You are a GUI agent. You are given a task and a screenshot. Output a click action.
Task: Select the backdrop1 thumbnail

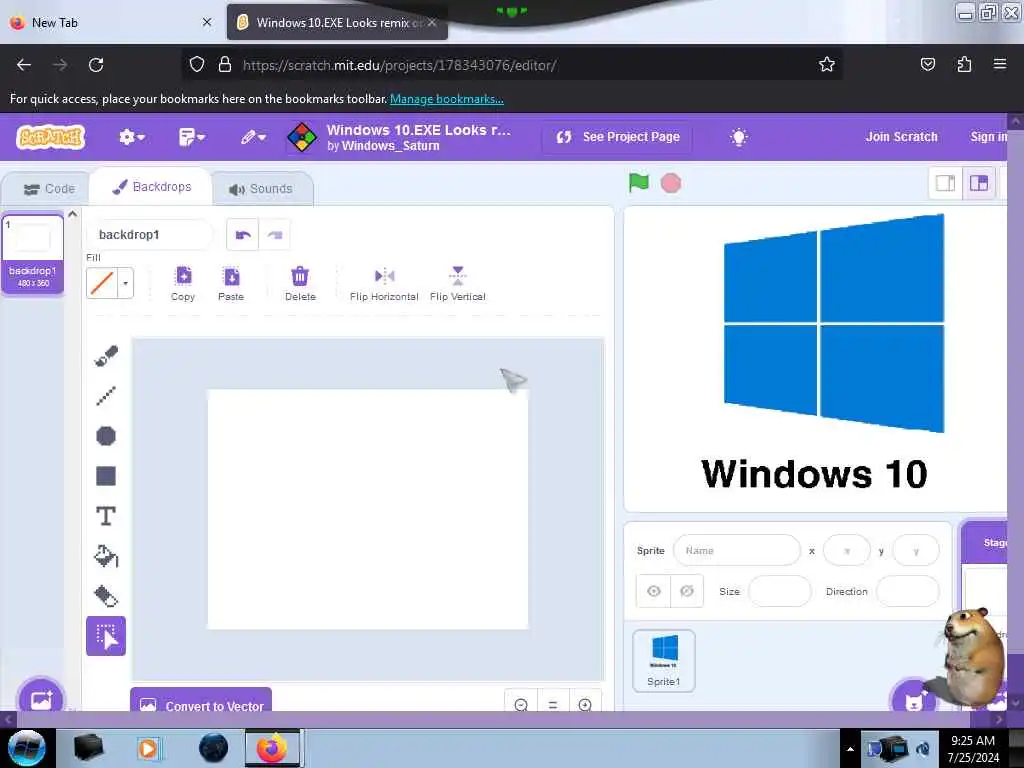33,253
